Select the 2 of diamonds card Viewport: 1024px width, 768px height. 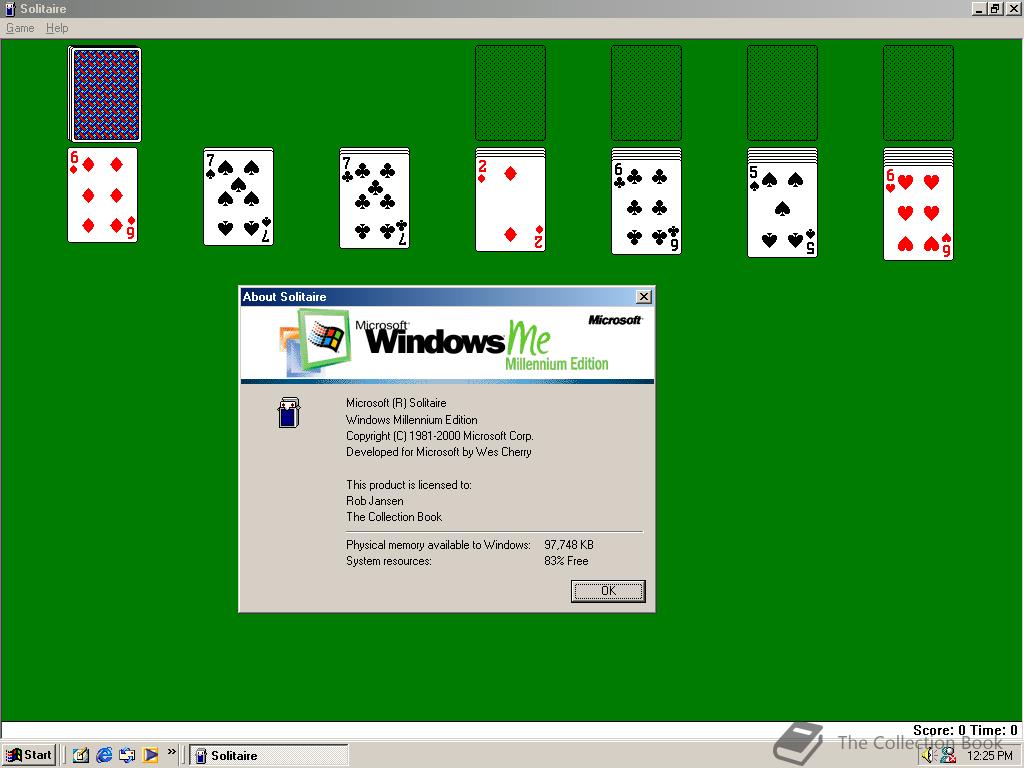click(510, 203)
